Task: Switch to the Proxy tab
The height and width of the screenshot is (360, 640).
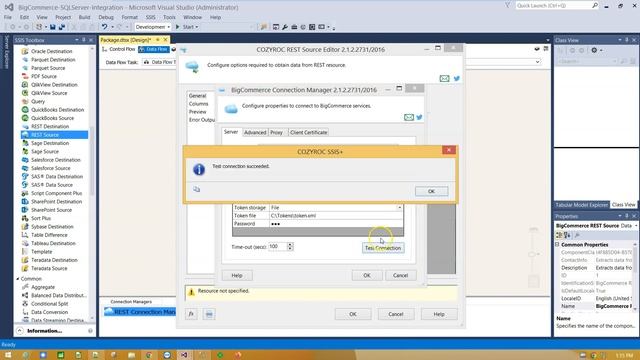Action: tap(276, 132)
